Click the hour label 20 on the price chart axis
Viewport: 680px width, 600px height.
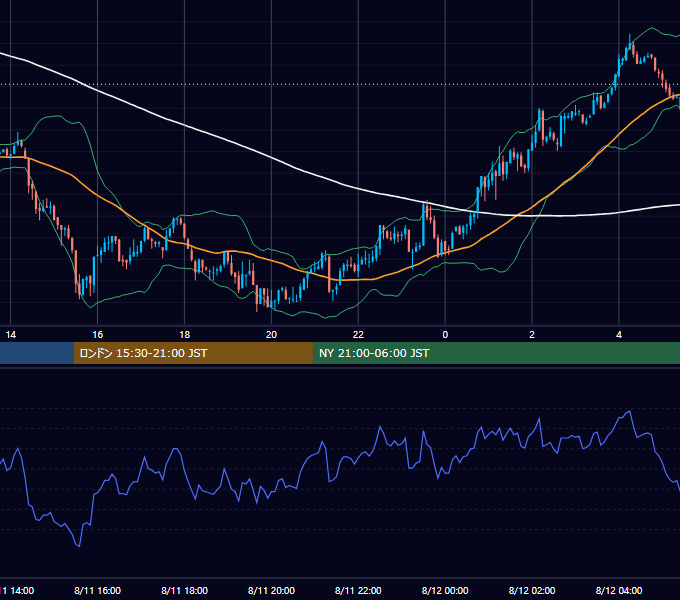click(271, 335)
